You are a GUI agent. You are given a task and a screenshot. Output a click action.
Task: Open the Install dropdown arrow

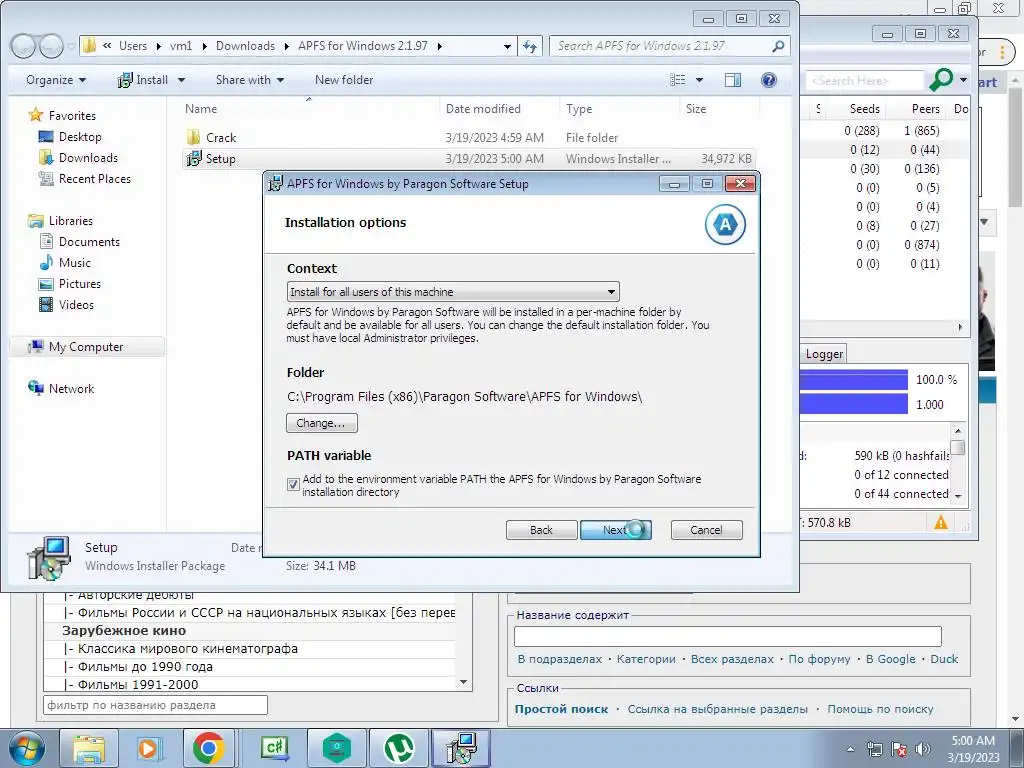tap(182, 80)
